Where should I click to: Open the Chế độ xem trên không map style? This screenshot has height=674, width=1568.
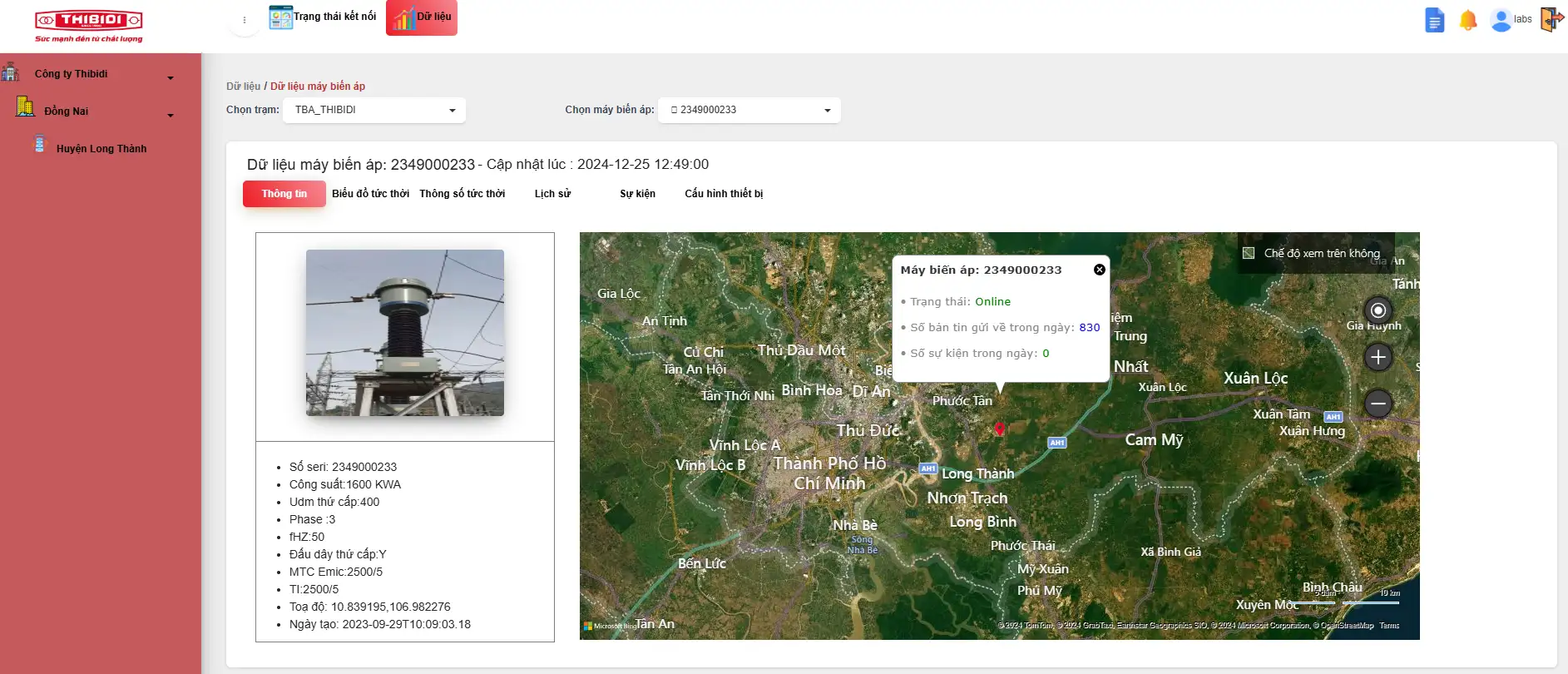click(1316, 253)
